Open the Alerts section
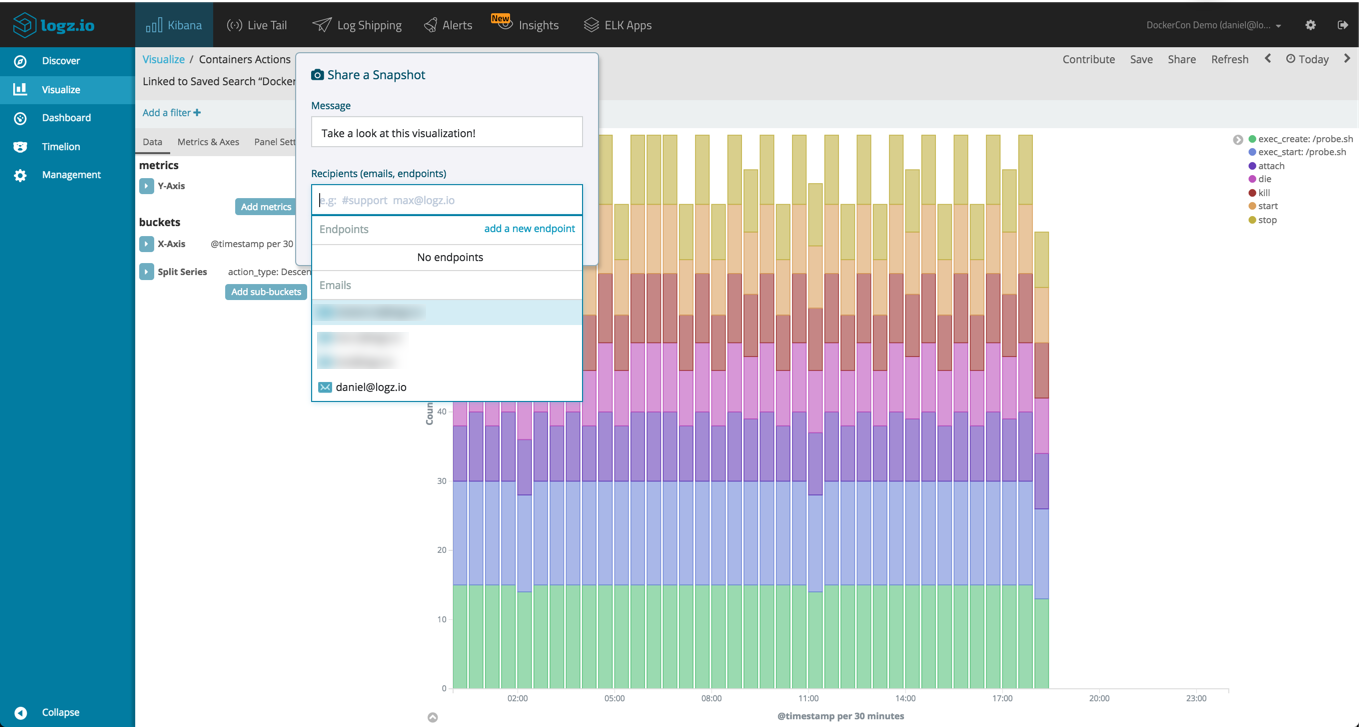 click(448, 25)
